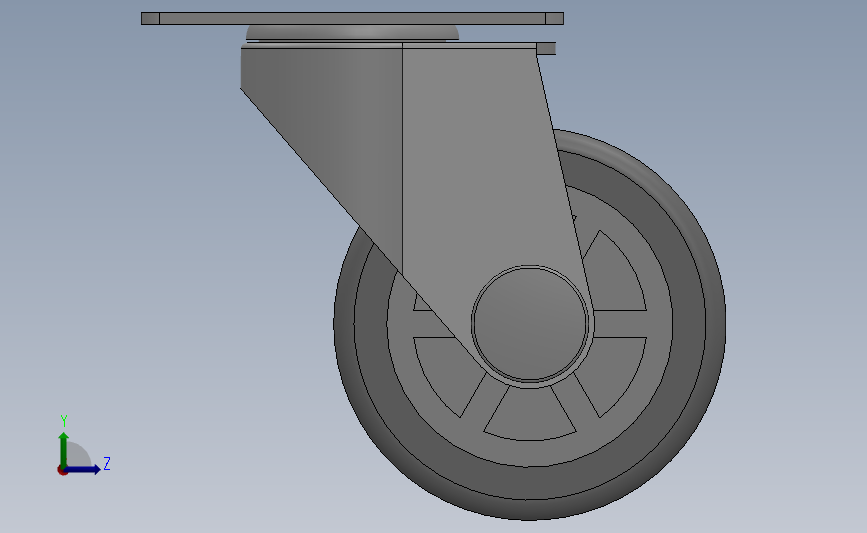The width and height of the screenshot is (867, 533).
Task: Select the caster's flat top mounting plate
Action: (352, 18)
